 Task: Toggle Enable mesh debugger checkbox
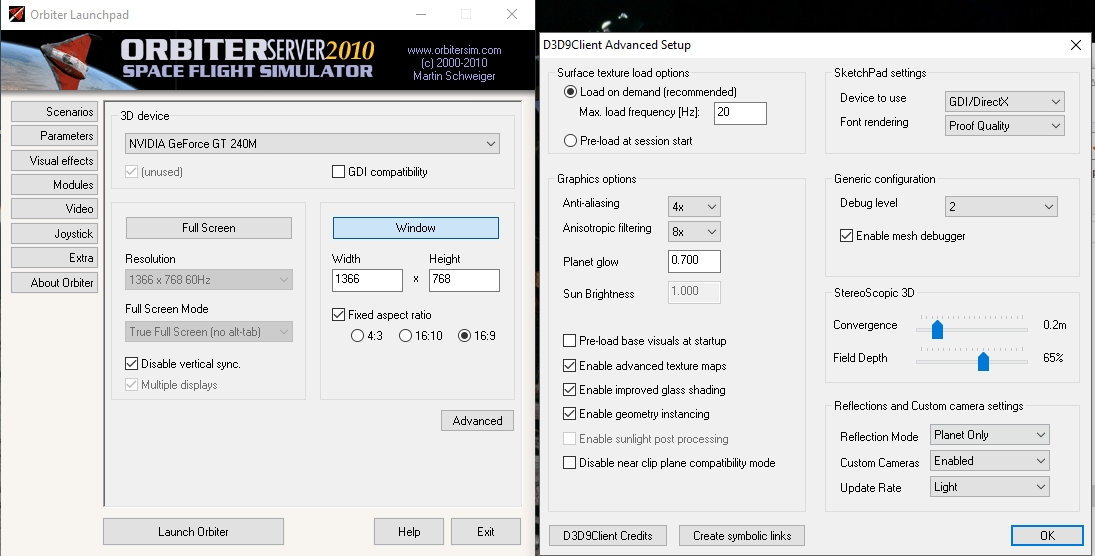(846, 236)
